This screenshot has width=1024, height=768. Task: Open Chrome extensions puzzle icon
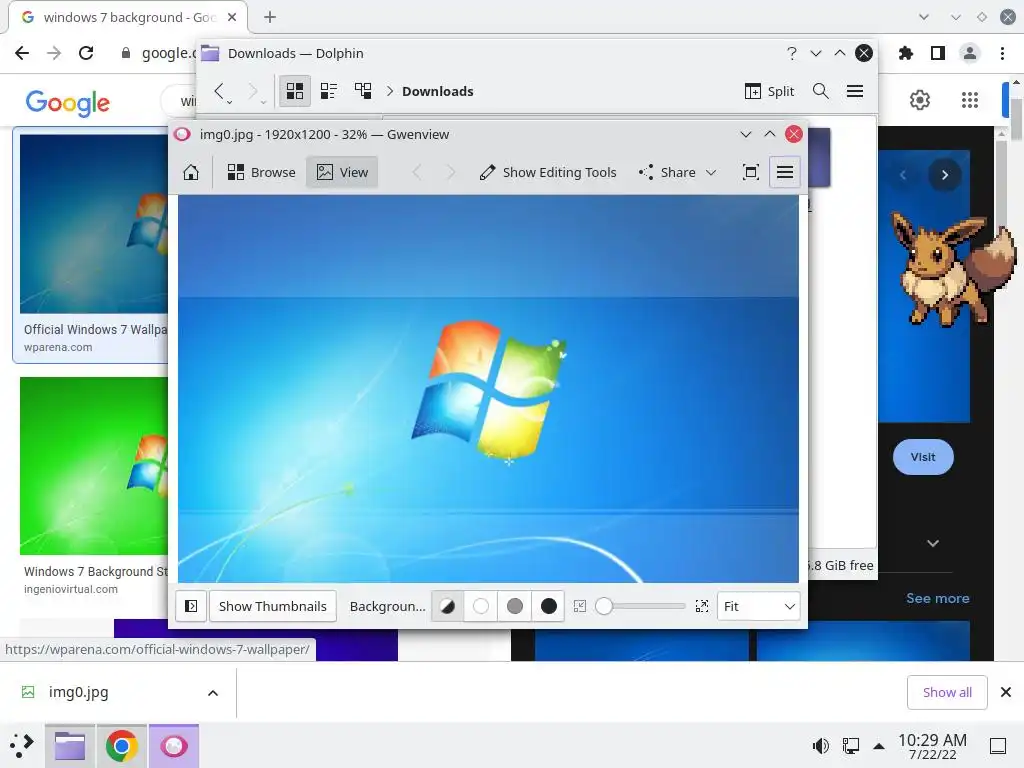[x=906, y=53]
